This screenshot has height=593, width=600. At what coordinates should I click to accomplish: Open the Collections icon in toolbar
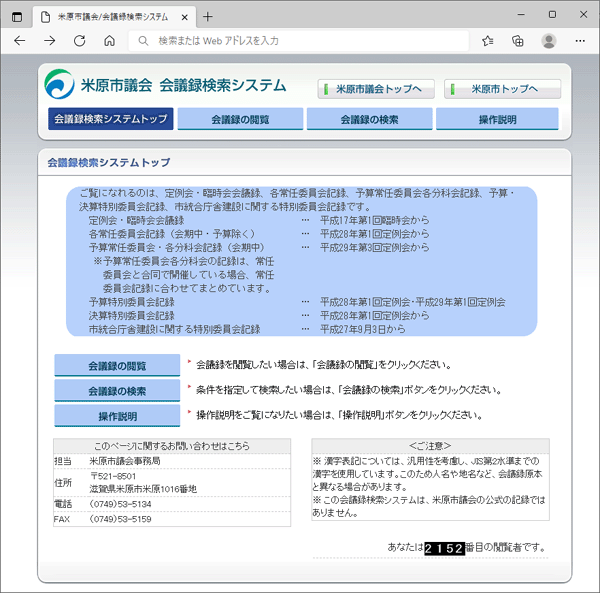coord(518,41)
